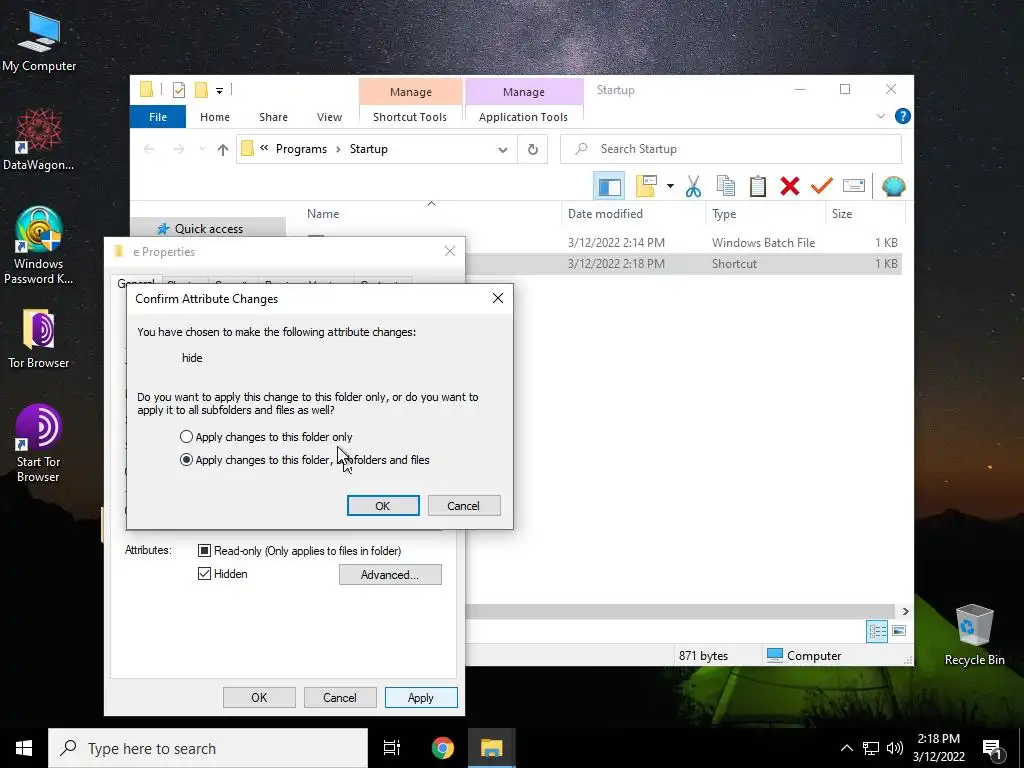
Task: Switch to Application Tools tab
Action: pos(523,117)
